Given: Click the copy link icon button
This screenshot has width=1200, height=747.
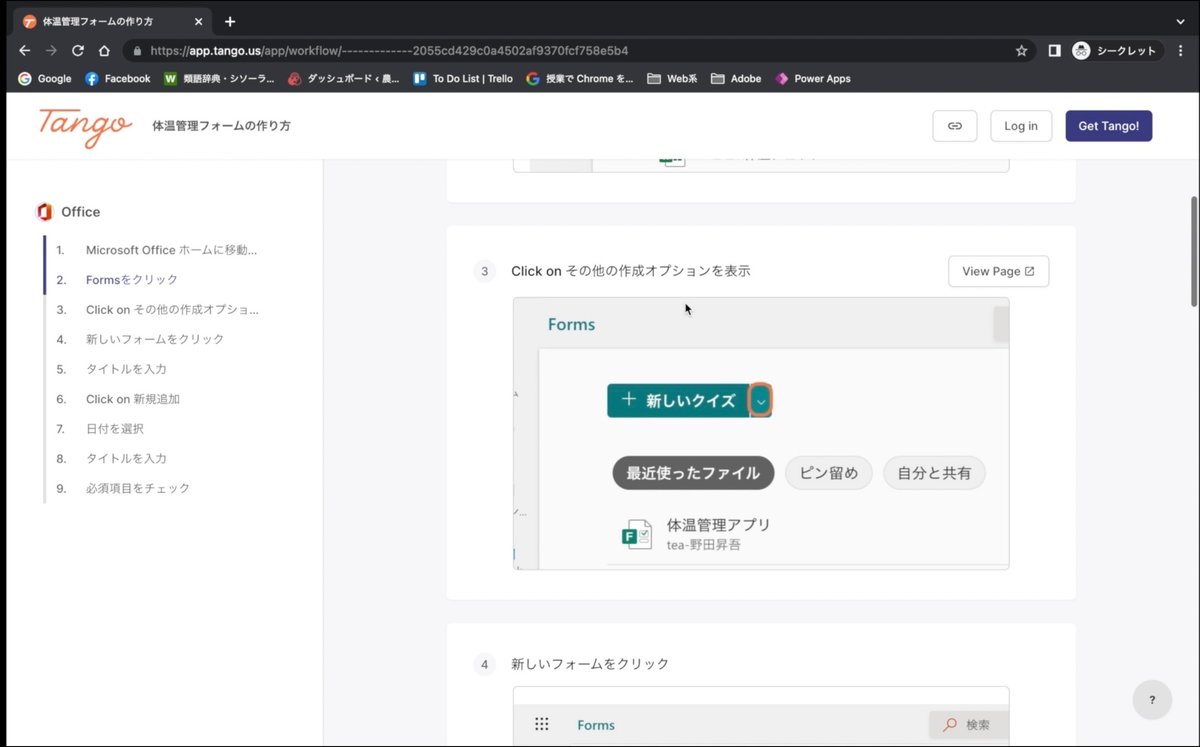Looking at the screenshot, I should (x=954, y=126).
